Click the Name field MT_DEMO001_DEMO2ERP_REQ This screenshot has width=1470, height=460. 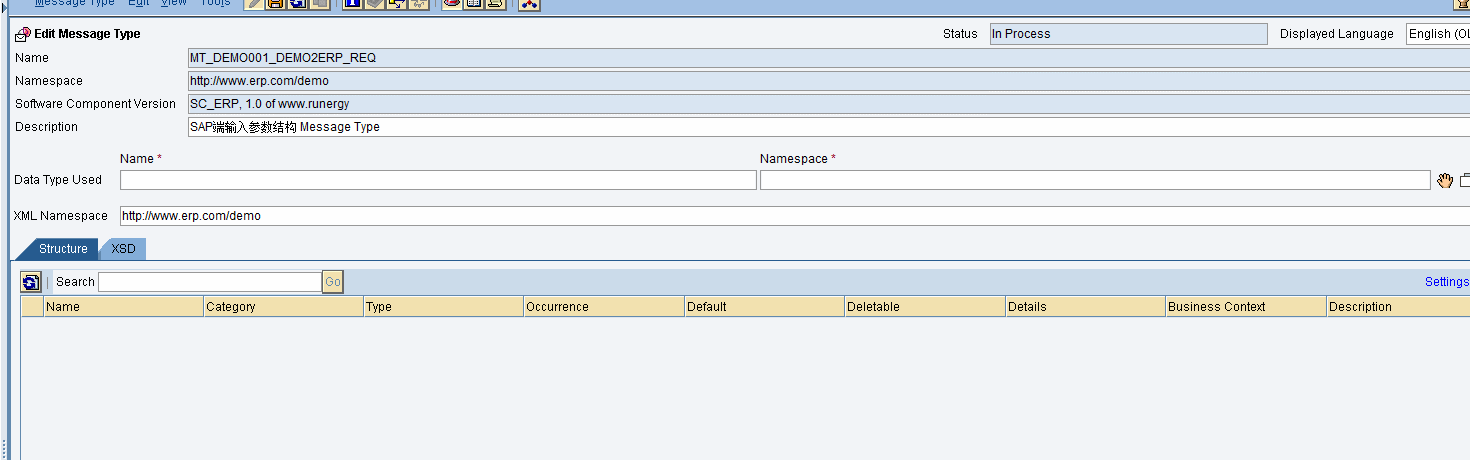828,58
